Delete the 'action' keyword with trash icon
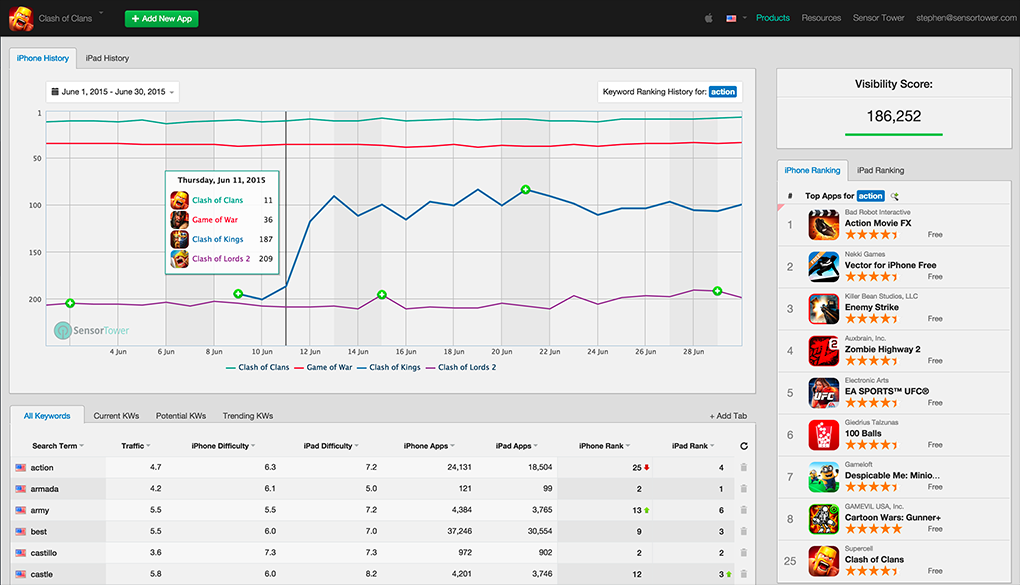Image resolution: width=1020 pixels, height=585 pixels. pyautogui.click(x=743, y=468)
